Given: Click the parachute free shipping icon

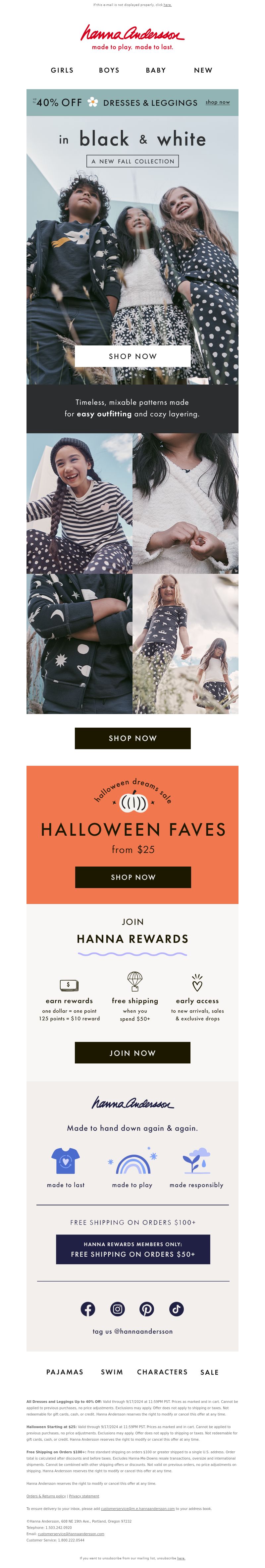Looking at the screenshot, I should 134,981.
